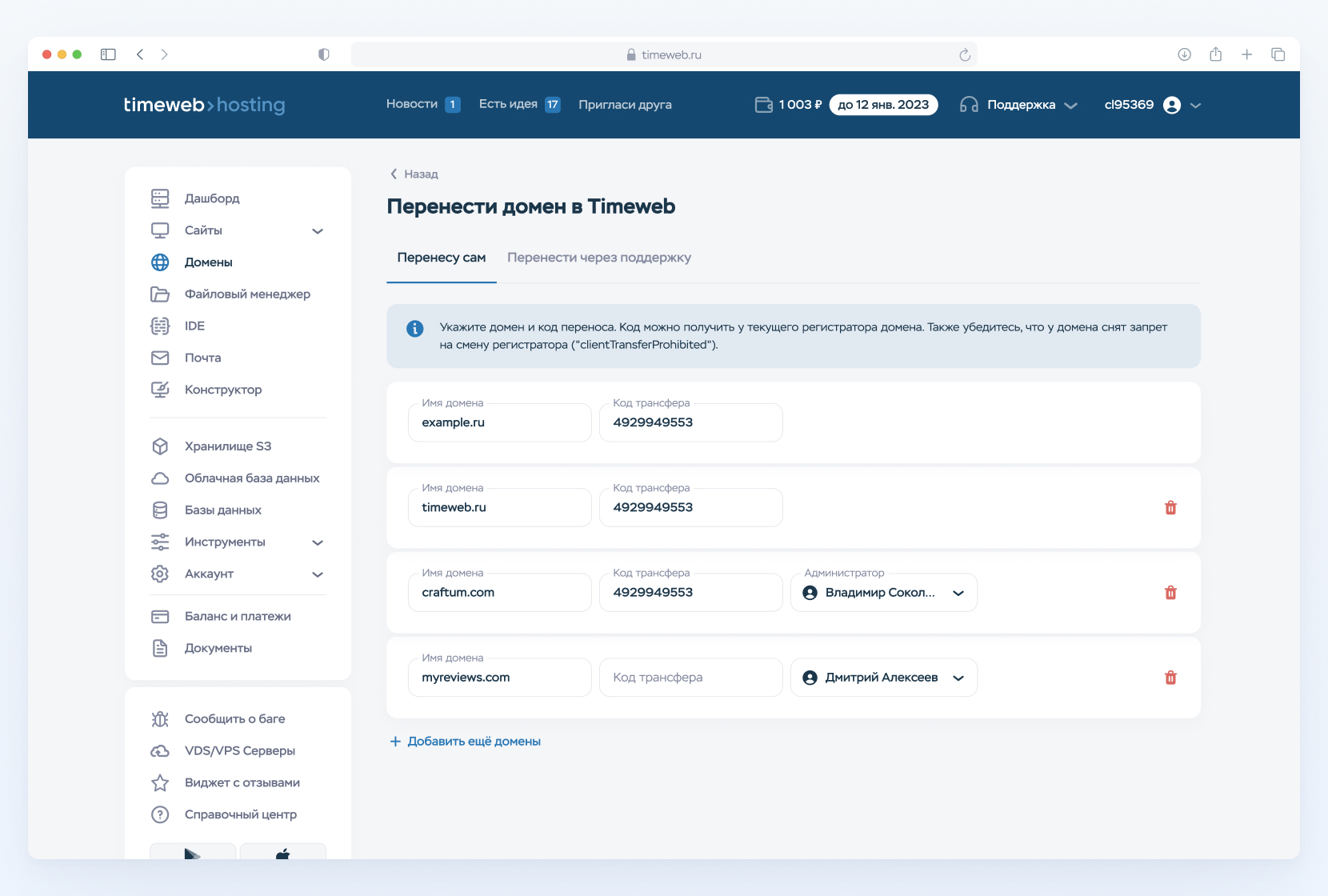
Task: Click the info icon in the notice banner
Action: click(415, 329)
